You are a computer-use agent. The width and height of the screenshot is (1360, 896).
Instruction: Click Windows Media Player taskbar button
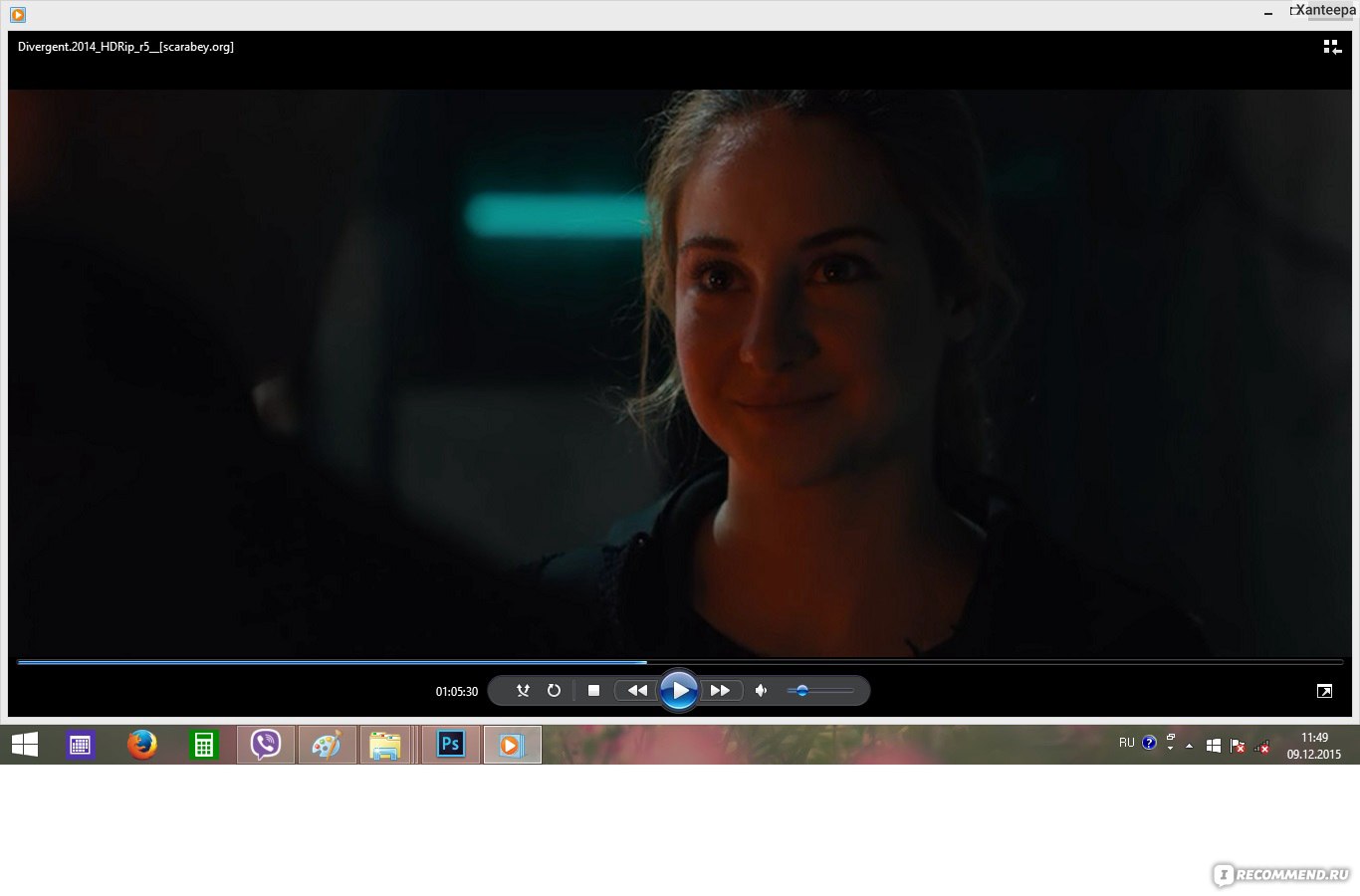(512, 745)
